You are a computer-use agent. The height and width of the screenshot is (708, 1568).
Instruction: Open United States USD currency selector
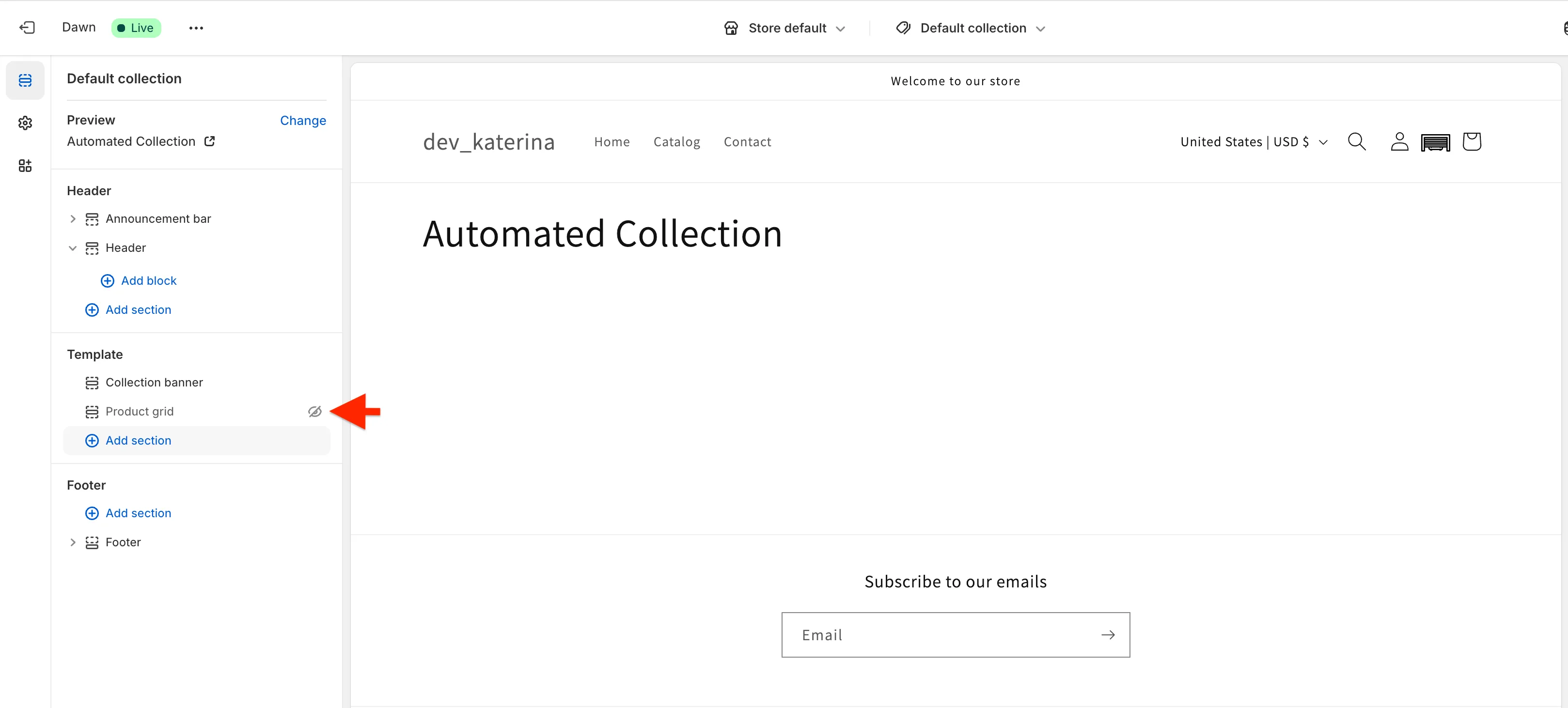[1254, 142]
